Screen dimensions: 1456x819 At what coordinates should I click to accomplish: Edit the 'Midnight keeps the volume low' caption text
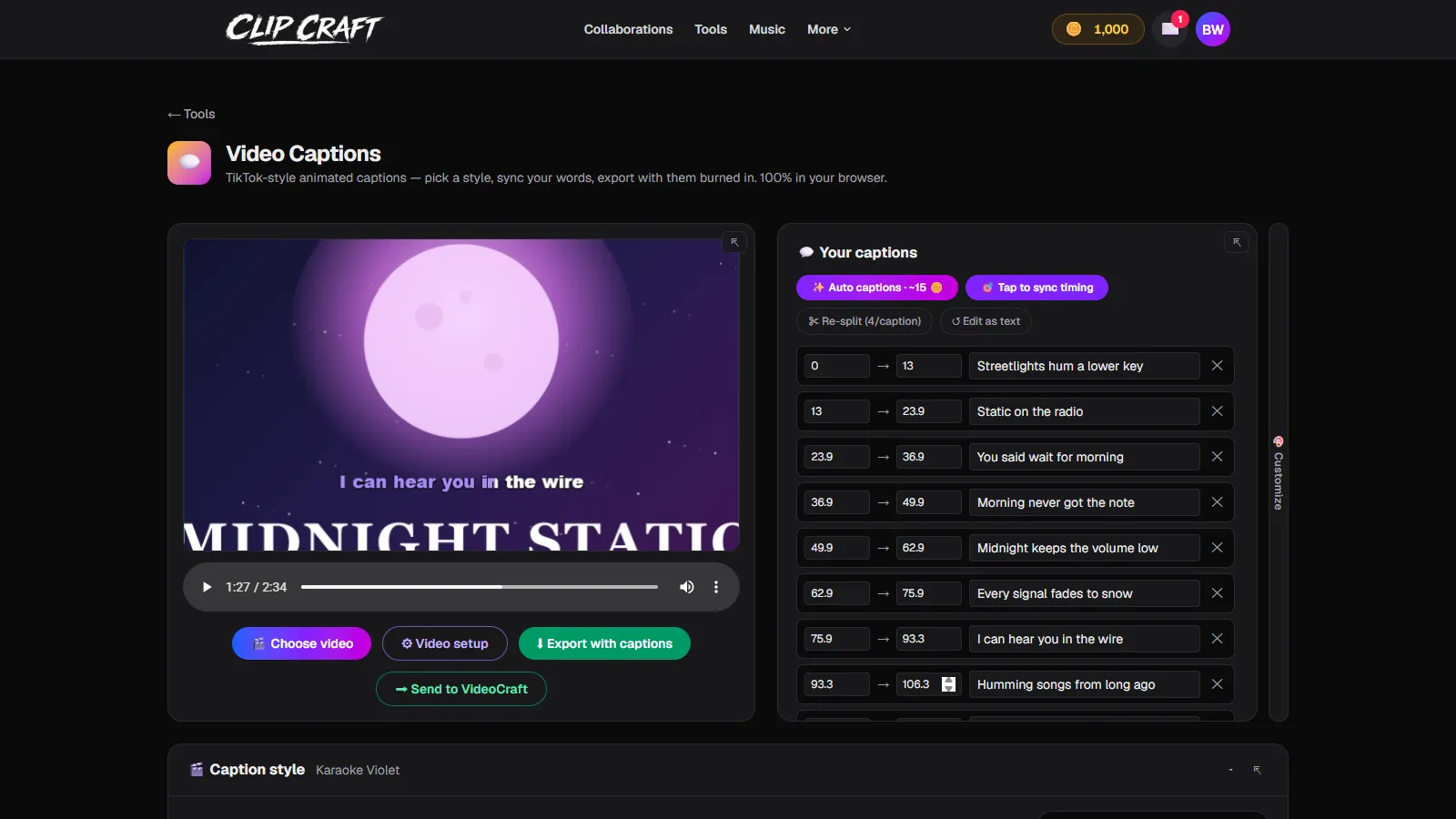(1084, 548)
